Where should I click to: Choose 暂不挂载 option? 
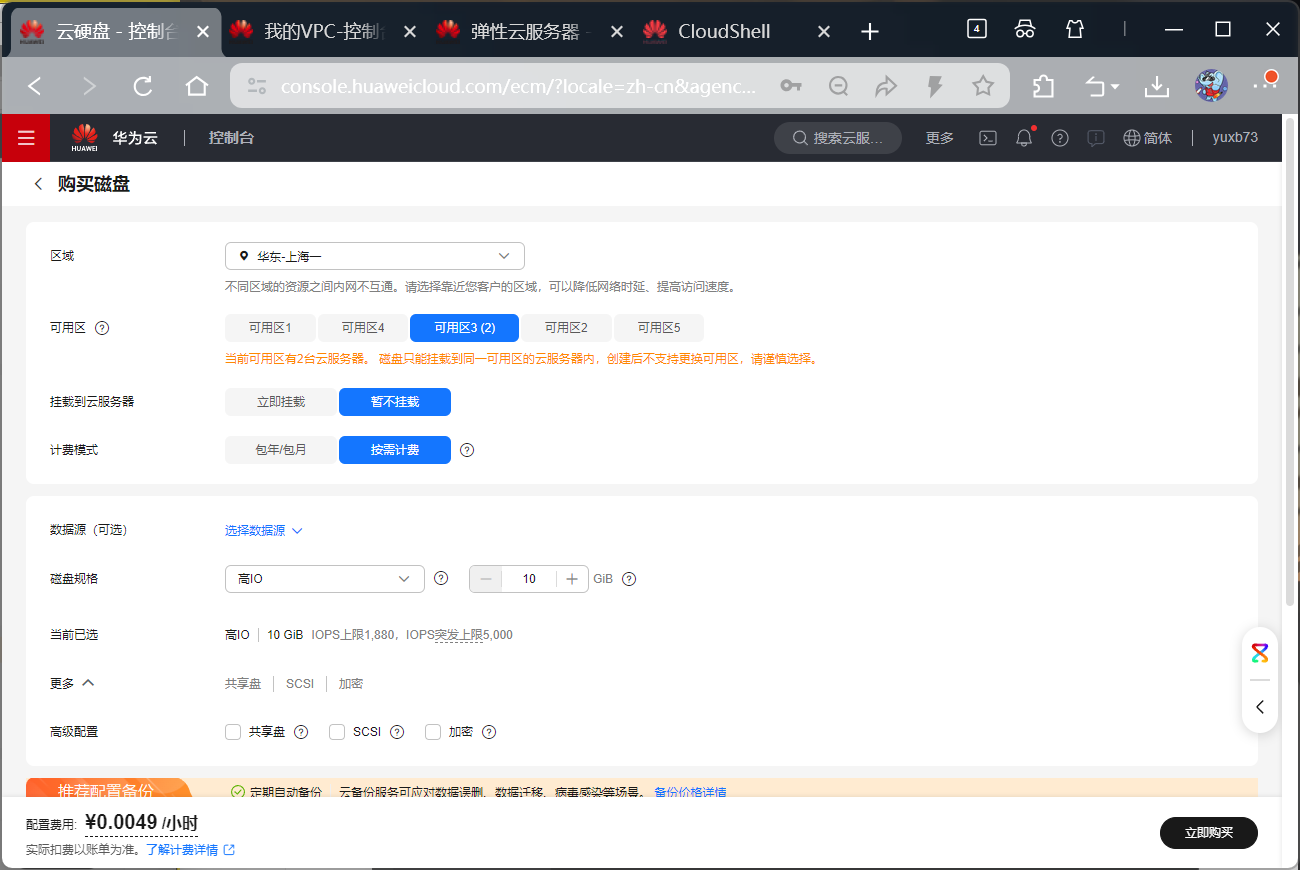pos(395,402)
